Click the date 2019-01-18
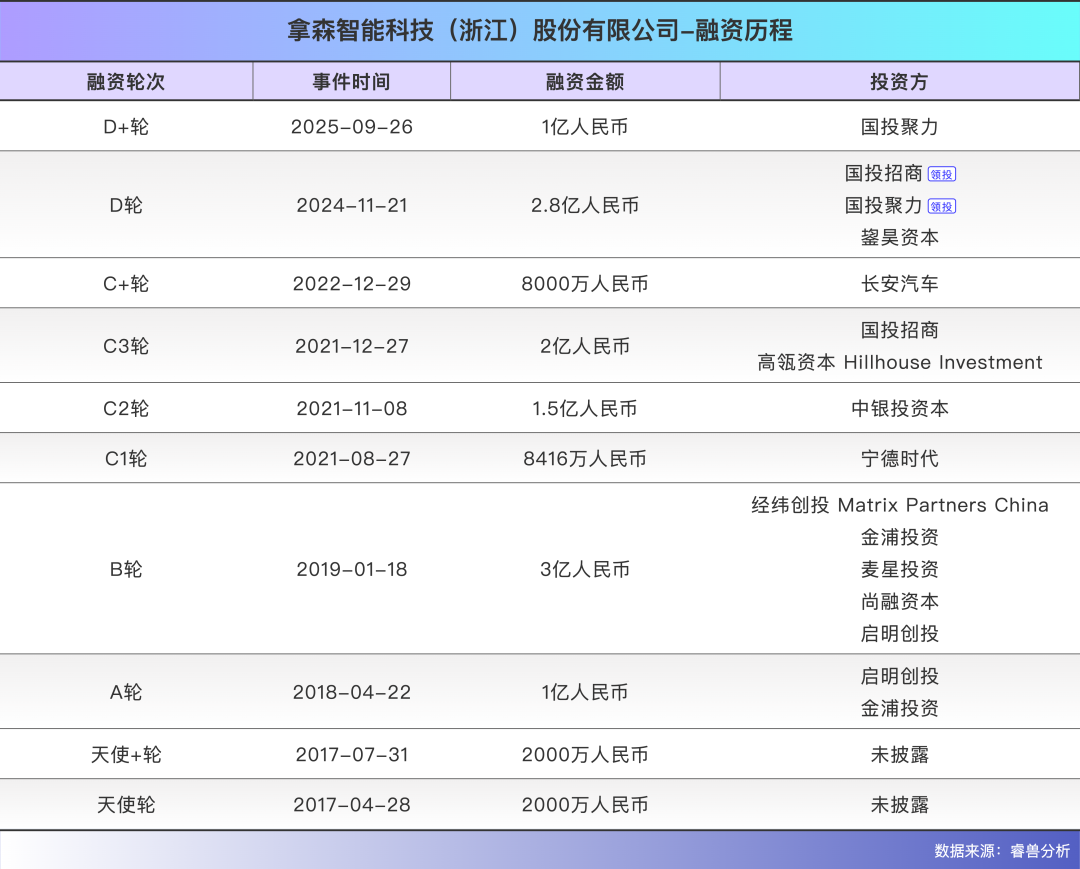Screen dimensions: 1080x869 pos(351,569)
